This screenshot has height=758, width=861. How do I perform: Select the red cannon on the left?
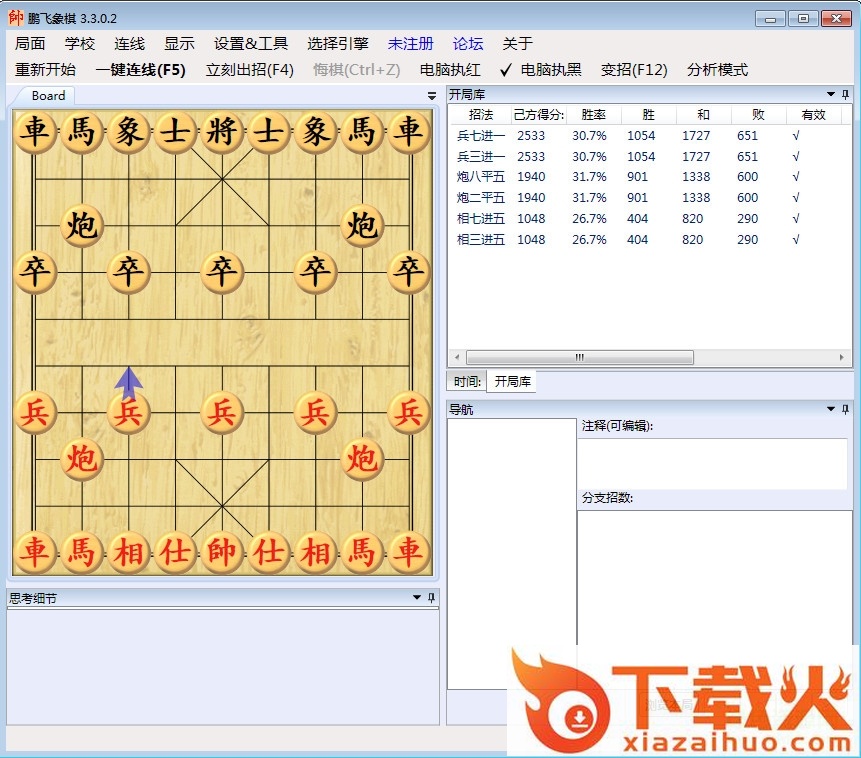(x=82, y=459)
